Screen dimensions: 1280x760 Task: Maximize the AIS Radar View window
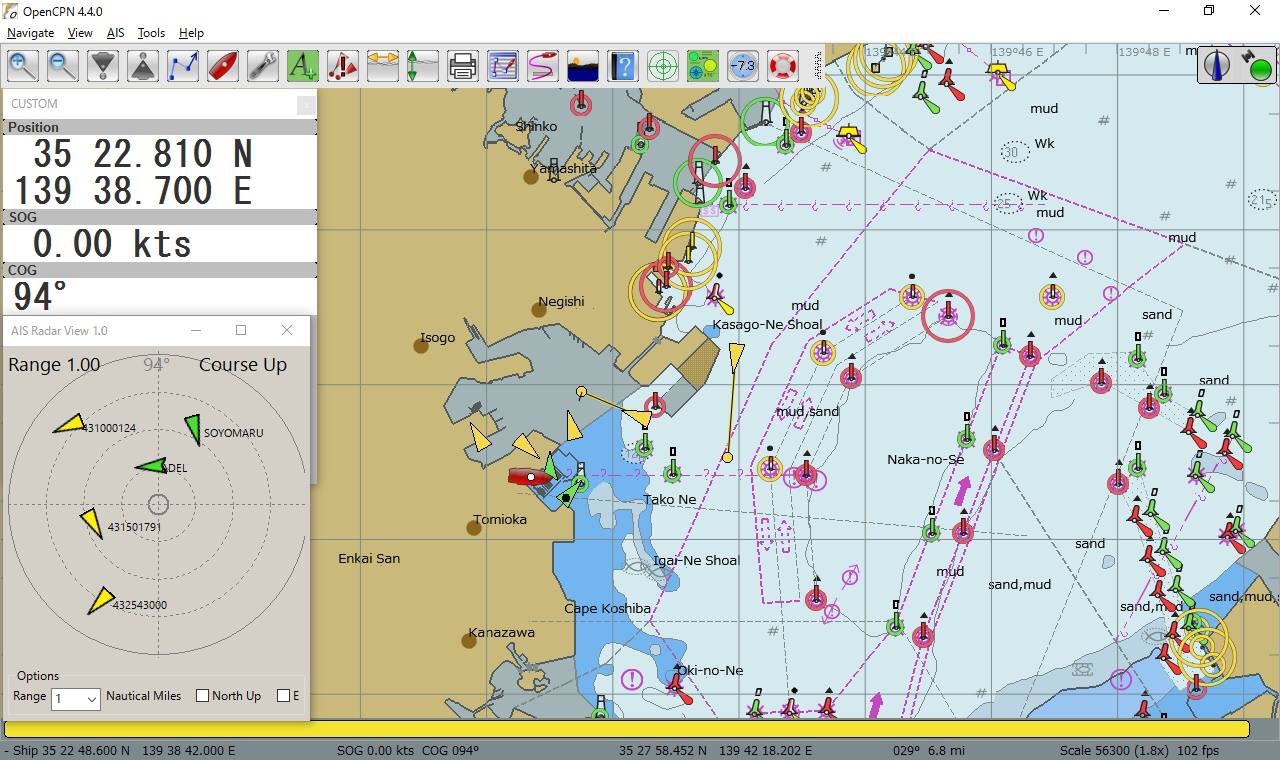[x=241, y=330]
